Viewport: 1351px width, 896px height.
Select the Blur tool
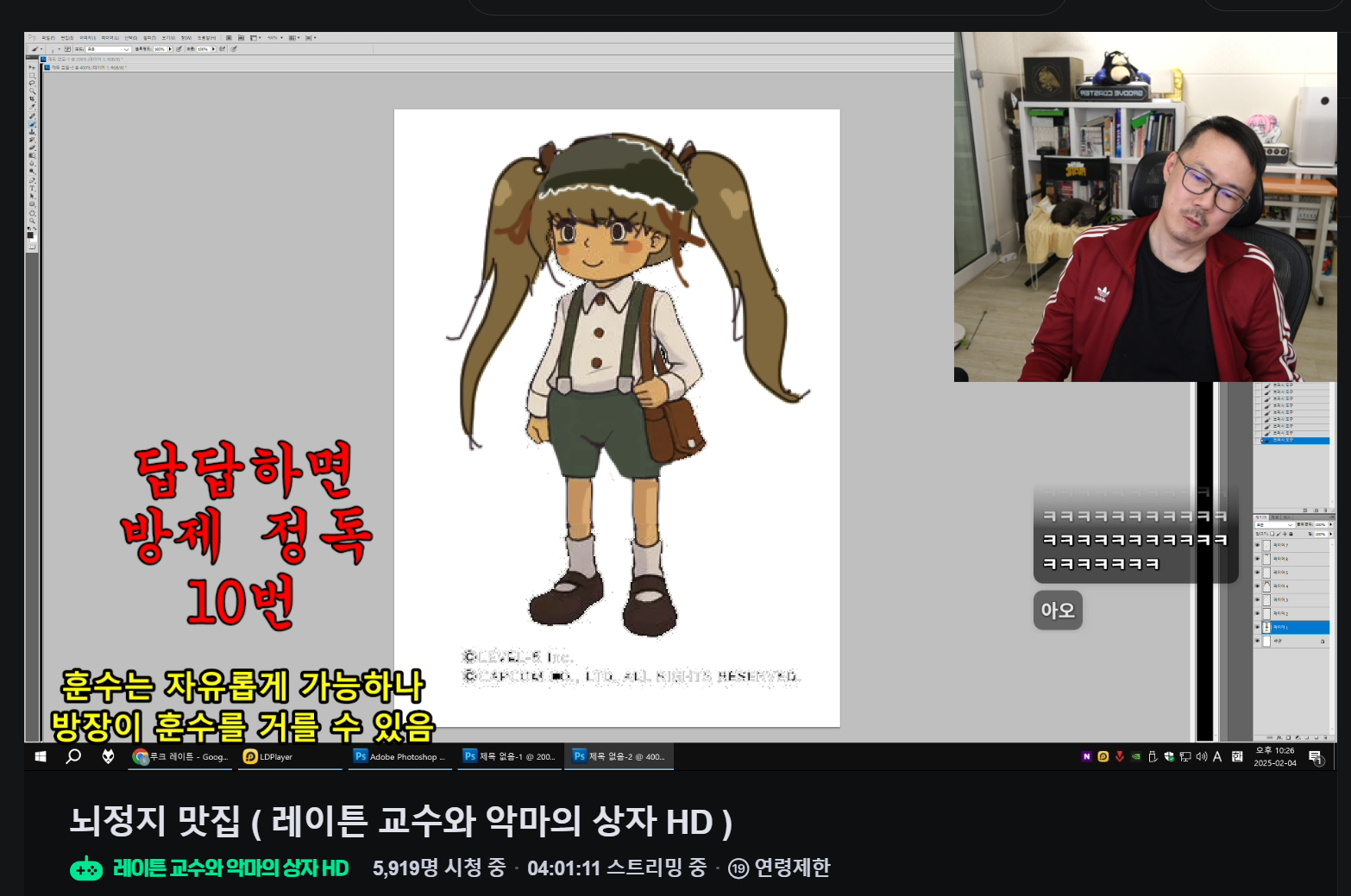[x=32, y=163]
